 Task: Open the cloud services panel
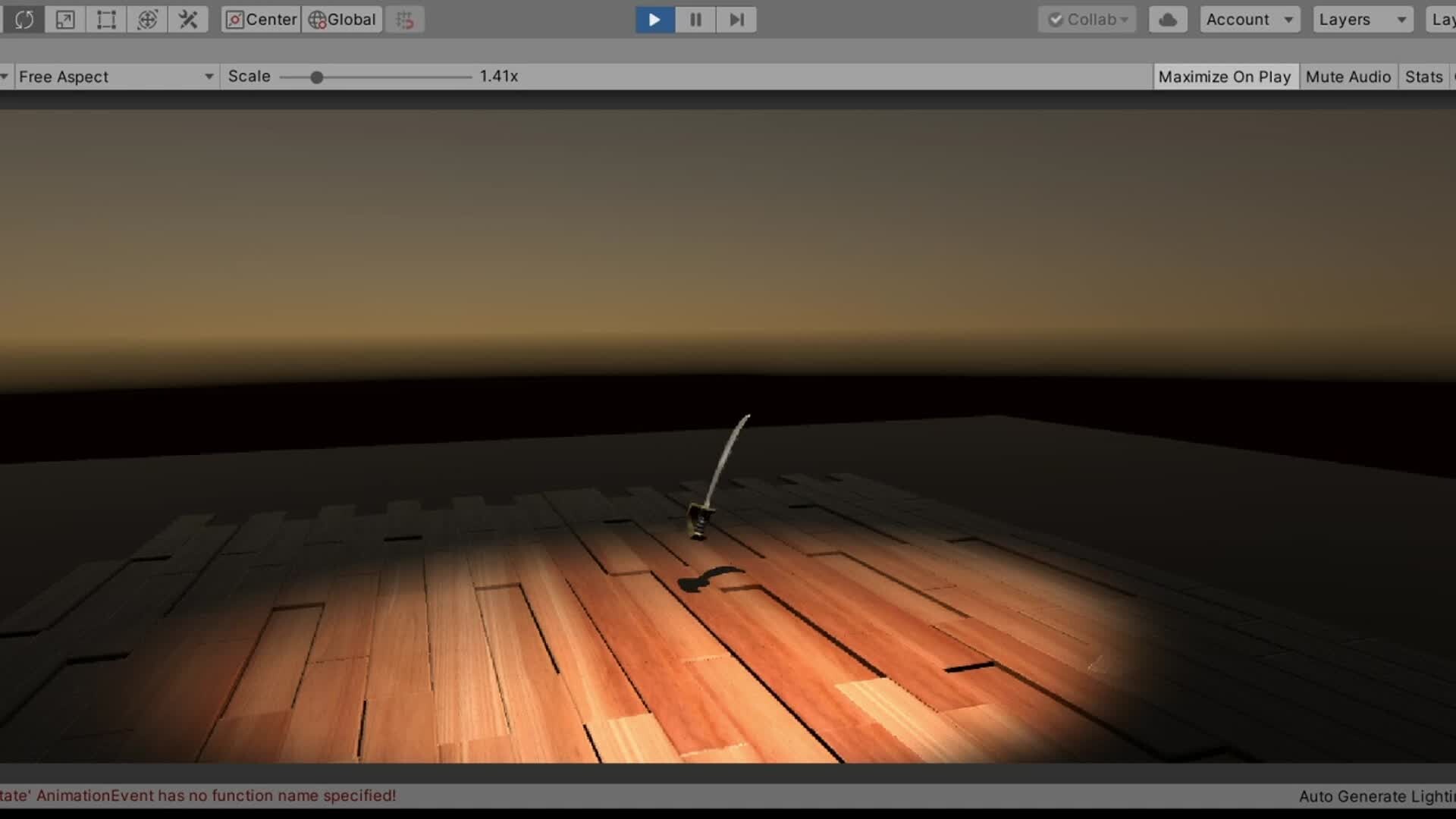[x=1168, y=20]
